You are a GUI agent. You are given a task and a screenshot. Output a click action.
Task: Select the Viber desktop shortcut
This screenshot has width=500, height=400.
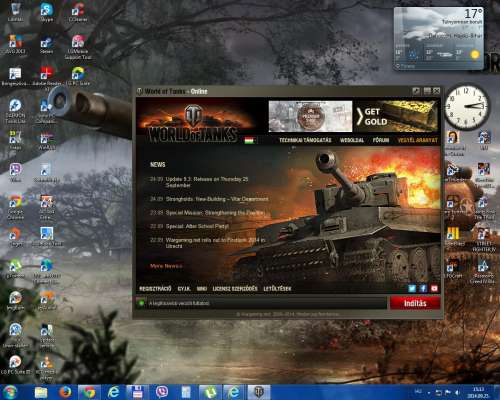(15, 173)
